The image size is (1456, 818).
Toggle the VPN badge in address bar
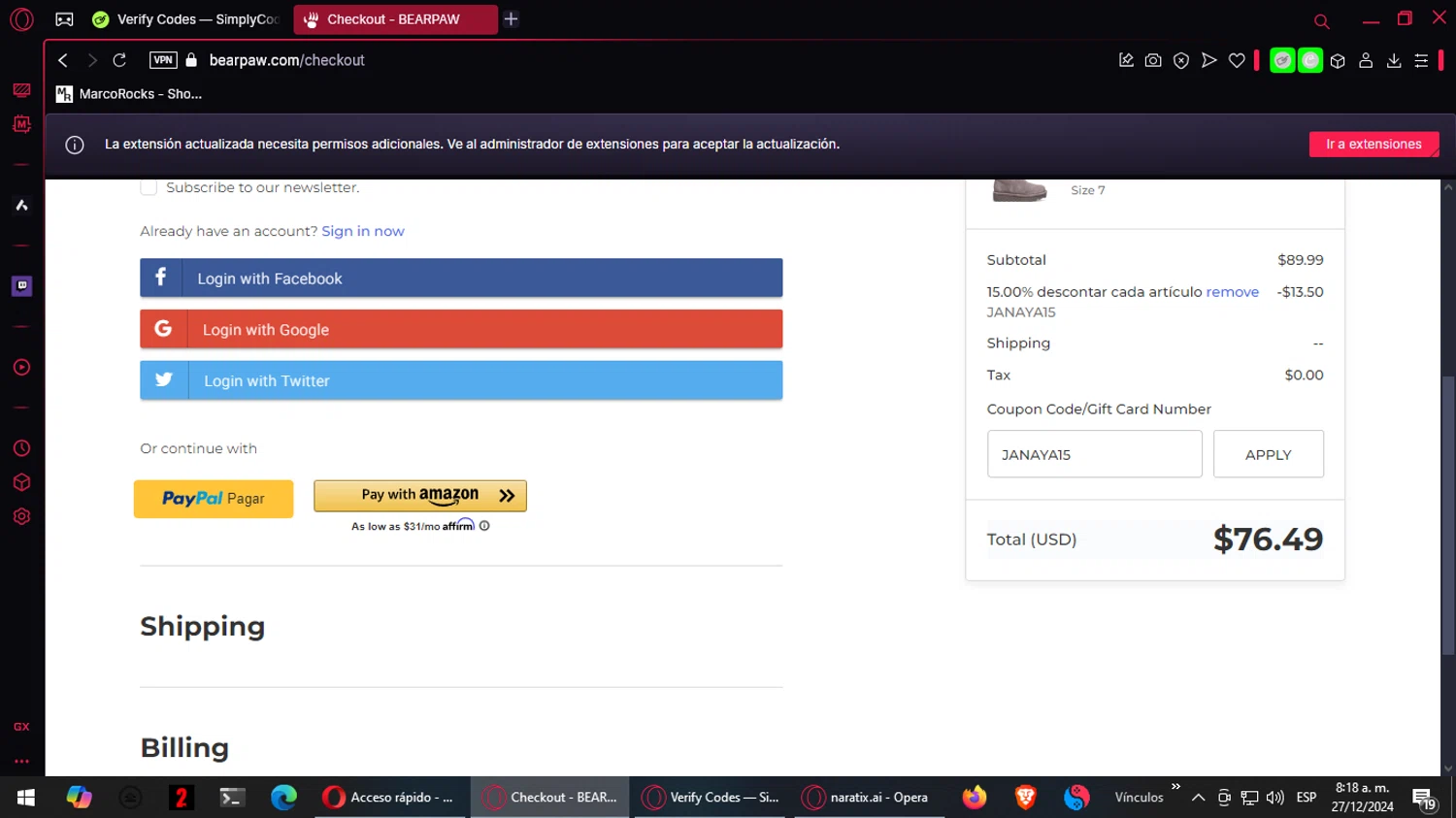tap(163, 60)
